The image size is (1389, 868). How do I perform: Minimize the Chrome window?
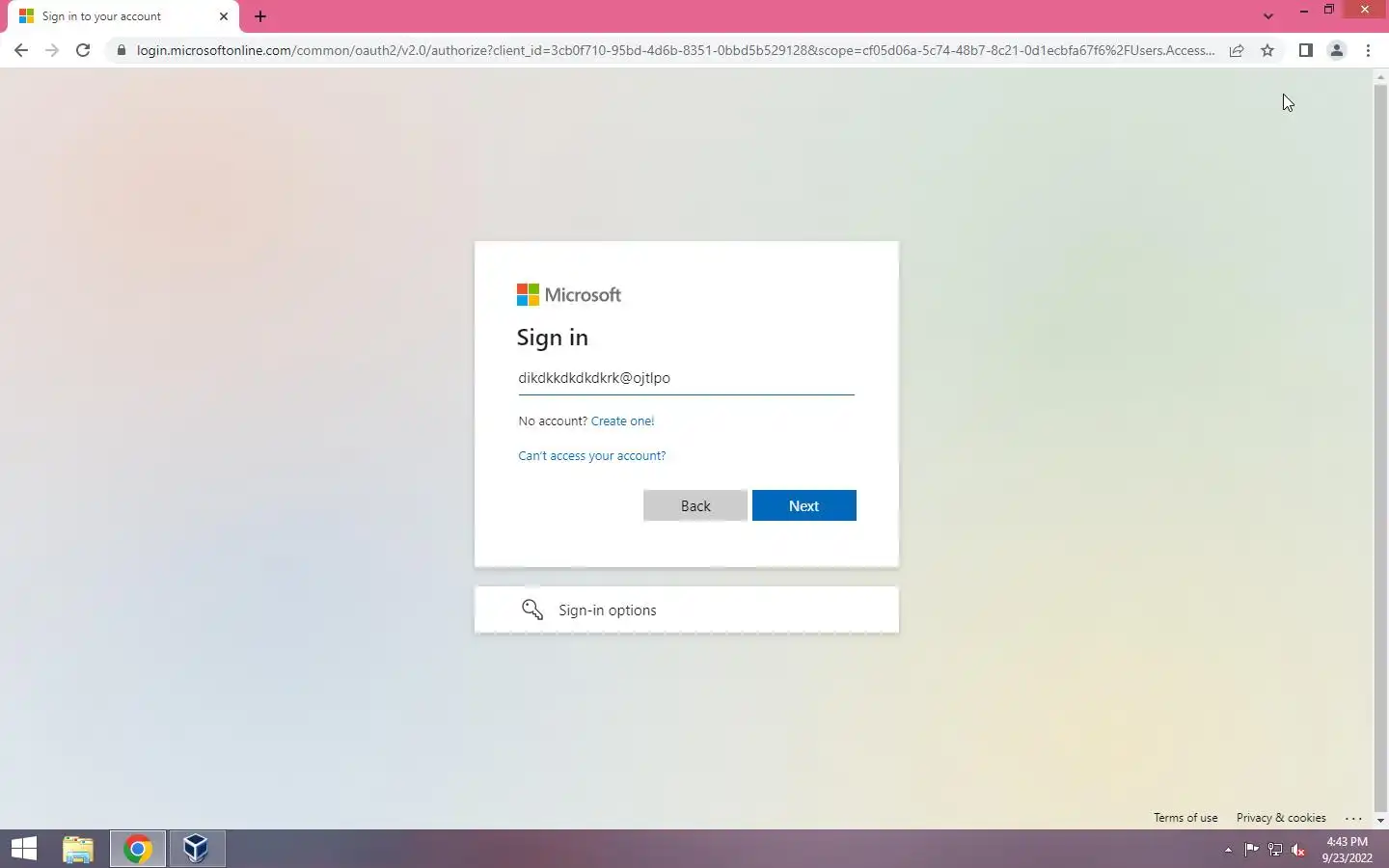pos(1304,10)
